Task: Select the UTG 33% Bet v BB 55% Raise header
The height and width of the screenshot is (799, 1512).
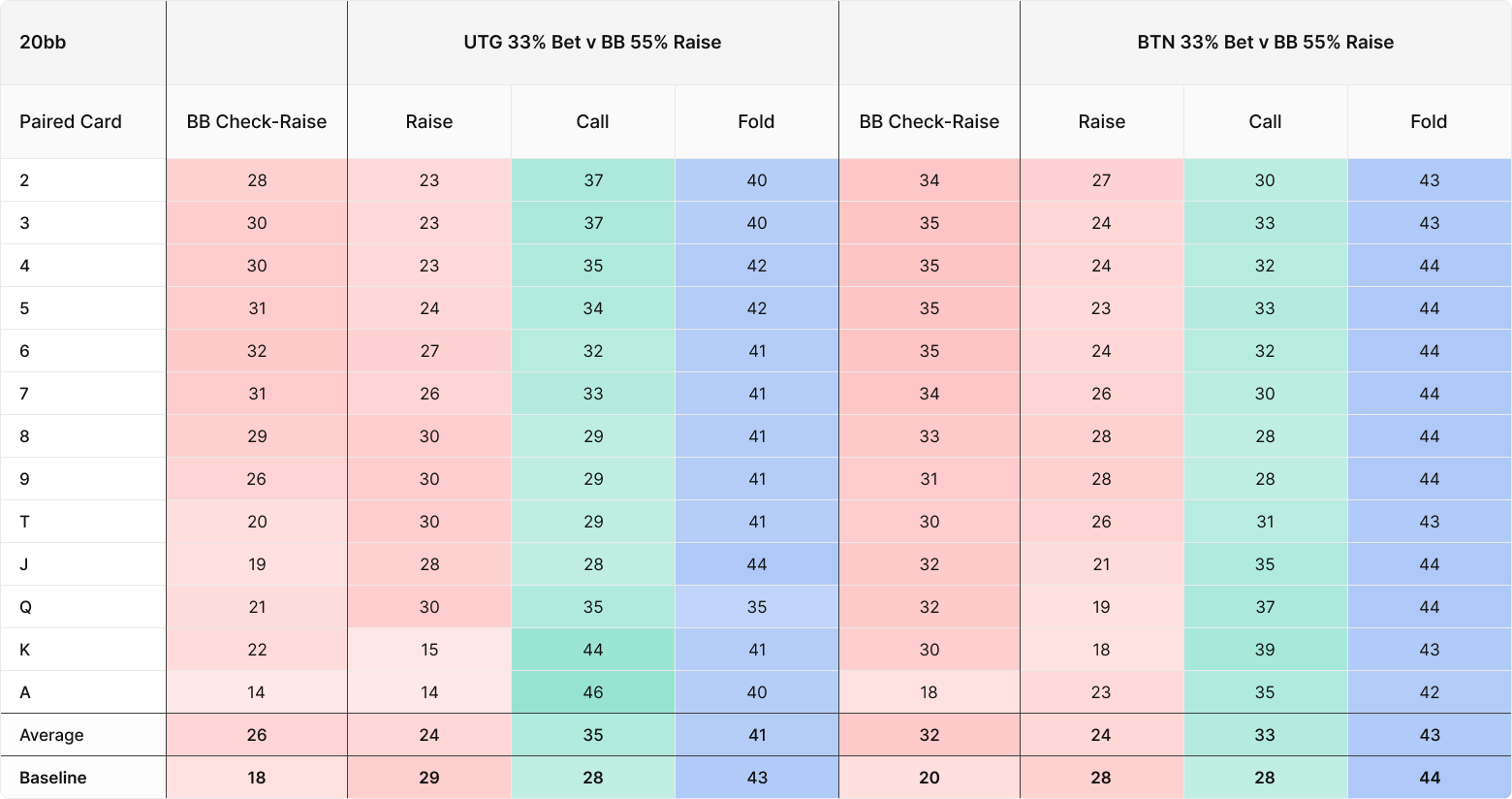Action: [x=592, y=43]
